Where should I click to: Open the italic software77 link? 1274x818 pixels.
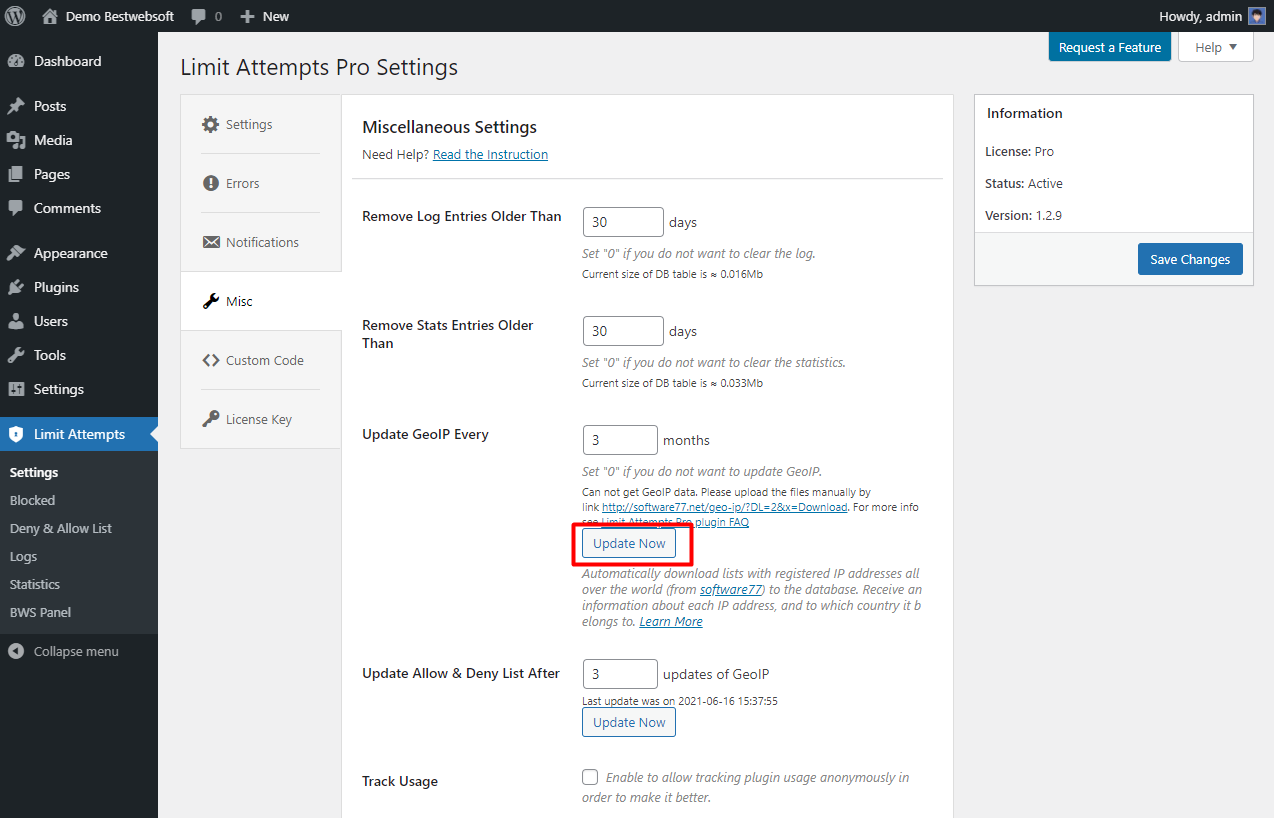731,590
